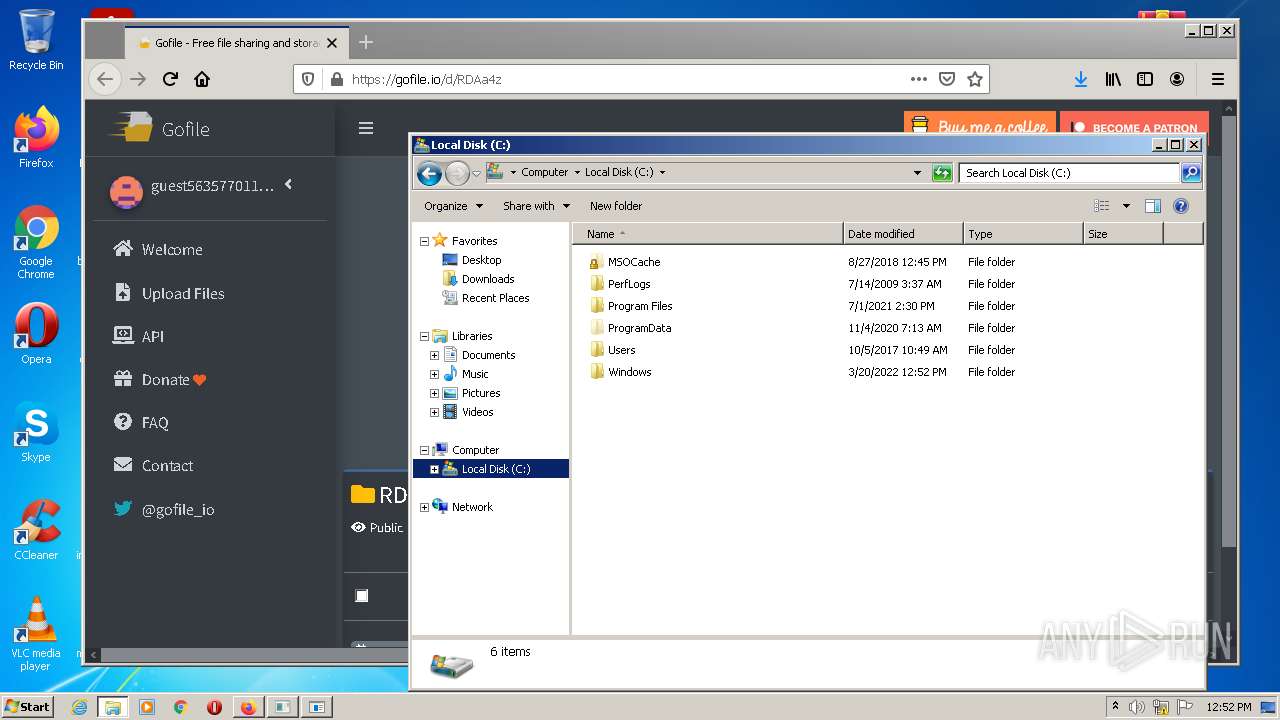Image resolution: width=1280 pixels, height=720 pixels.
Task: Reload the page in Firefox
Action: 170,79
